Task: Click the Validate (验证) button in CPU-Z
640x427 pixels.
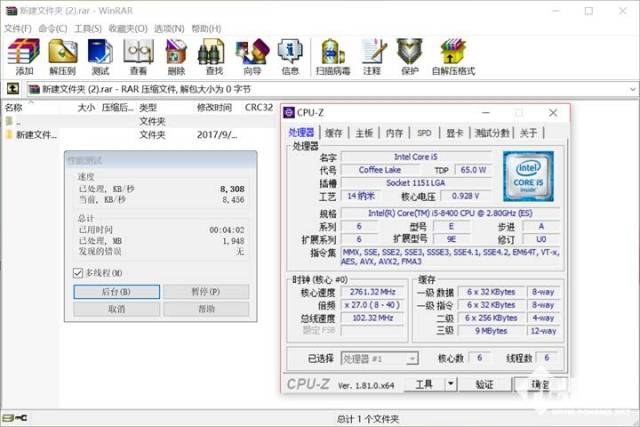Action: coord(484,384)
